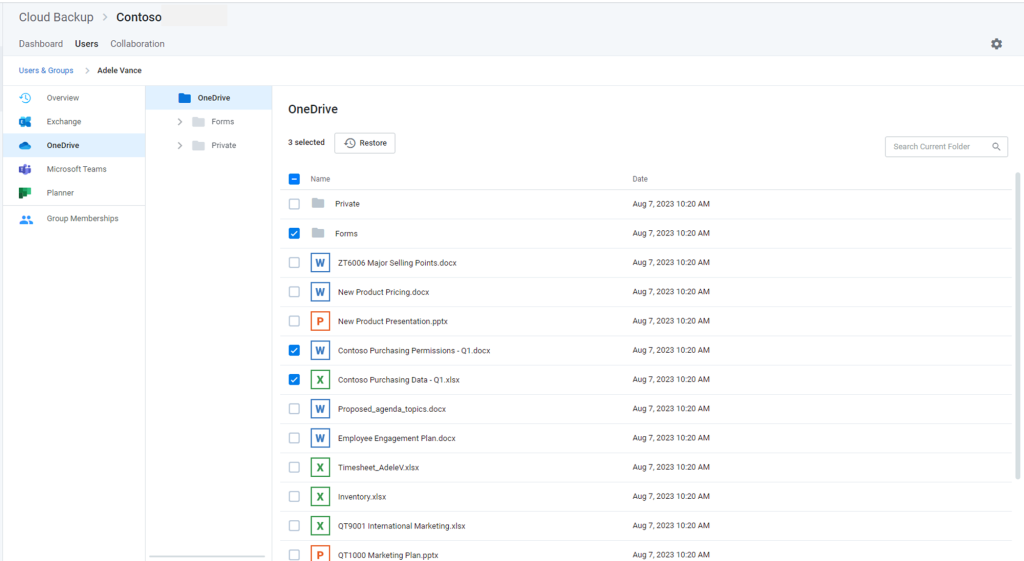
Task: Open Microsoft Teams icon in sidebar
Action: tap(25, 169)
